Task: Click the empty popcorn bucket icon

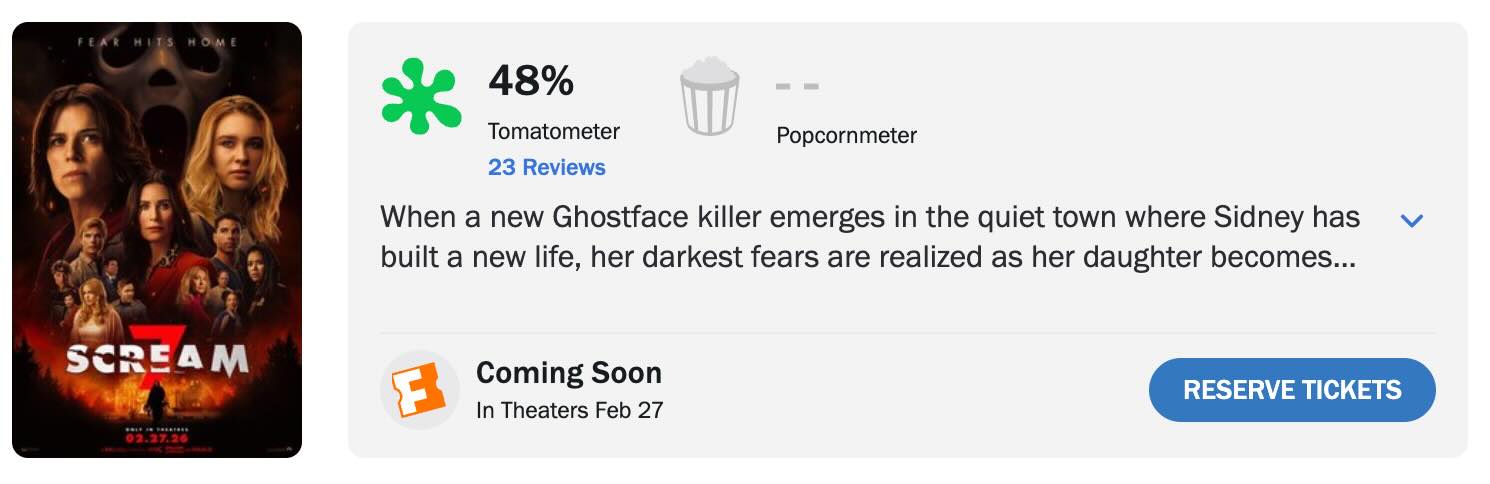Action: [710, 97]
